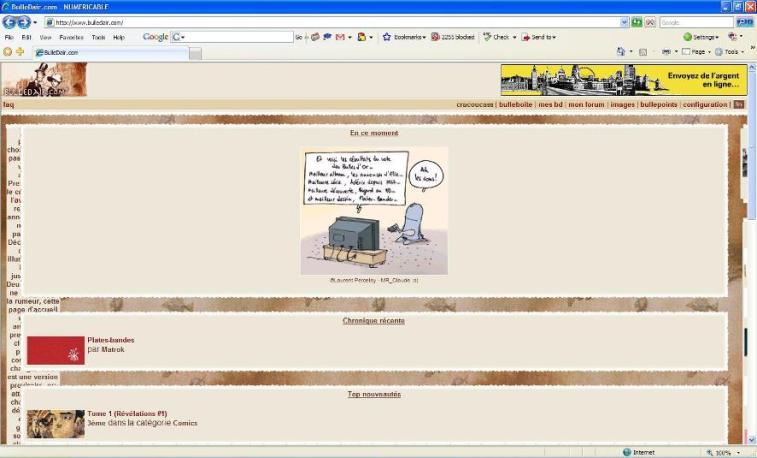Viewport: 757px width, 458px height.
Task: Open the mes bd link
Action: (550, 104)
